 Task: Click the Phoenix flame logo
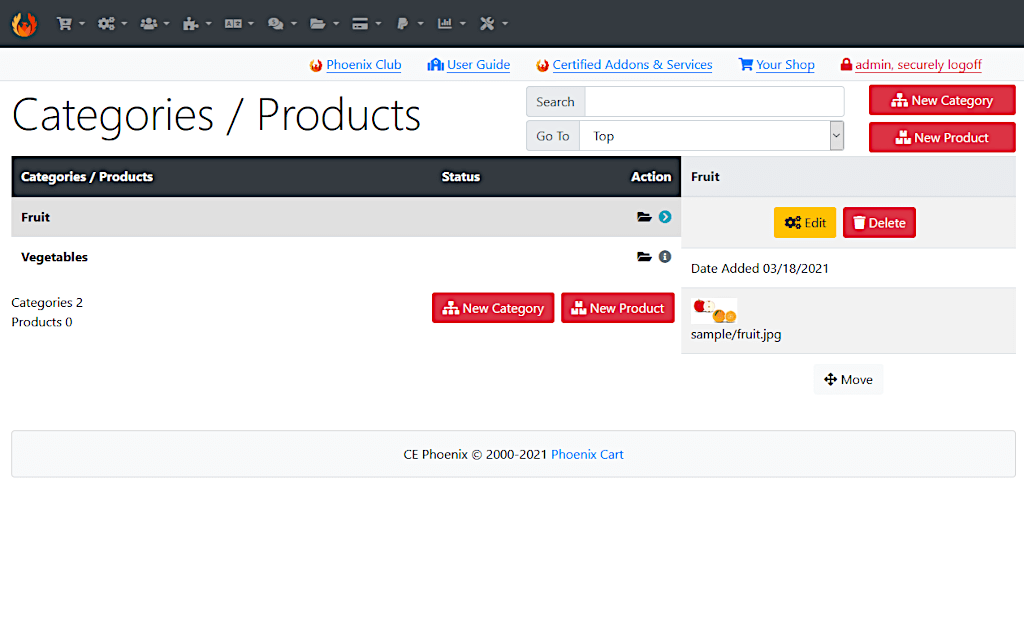click(24, 23)
